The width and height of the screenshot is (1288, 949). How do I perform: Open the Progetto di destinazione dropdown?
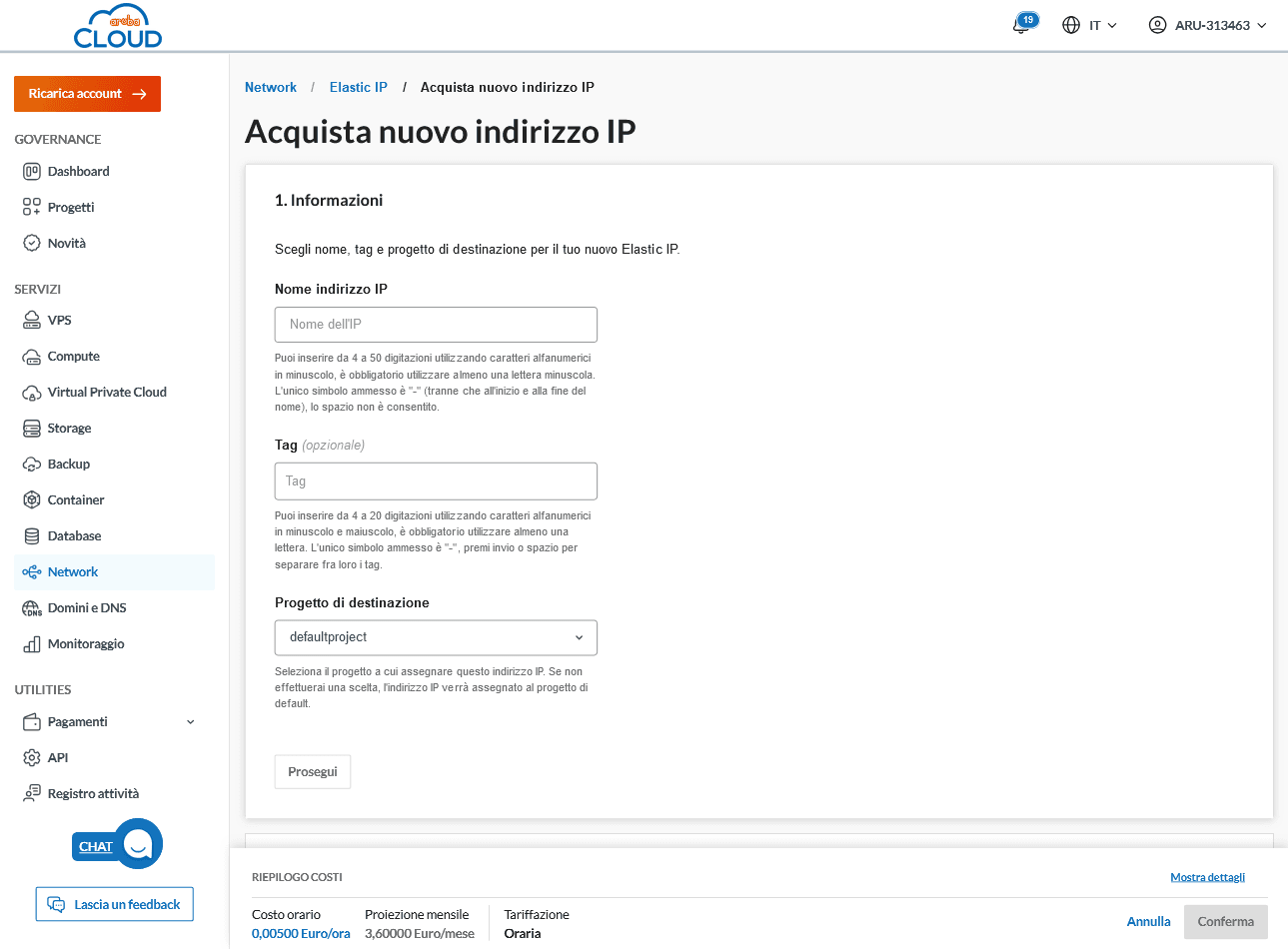(x=436, y=638)
